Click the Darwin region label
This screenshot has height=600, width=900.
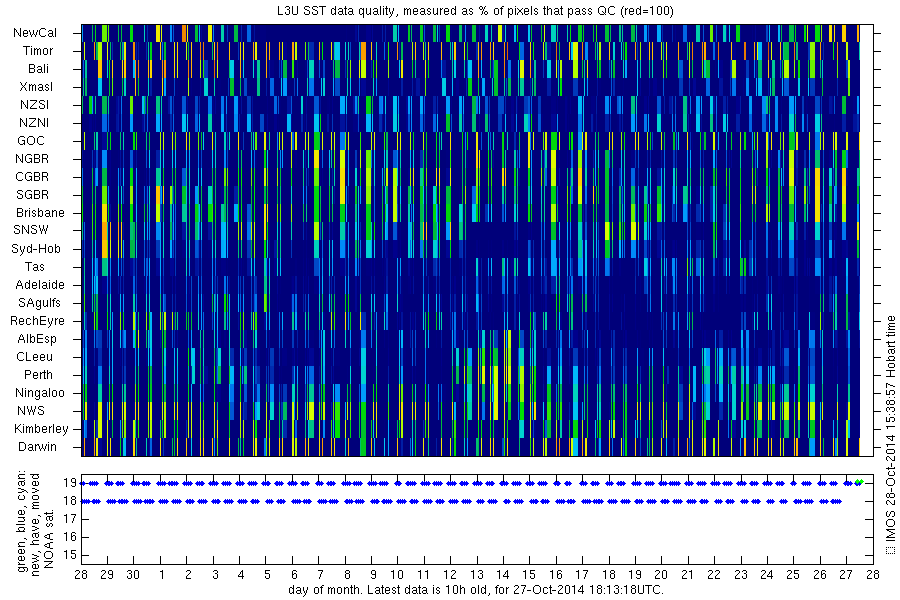click(x=37, y=447)
